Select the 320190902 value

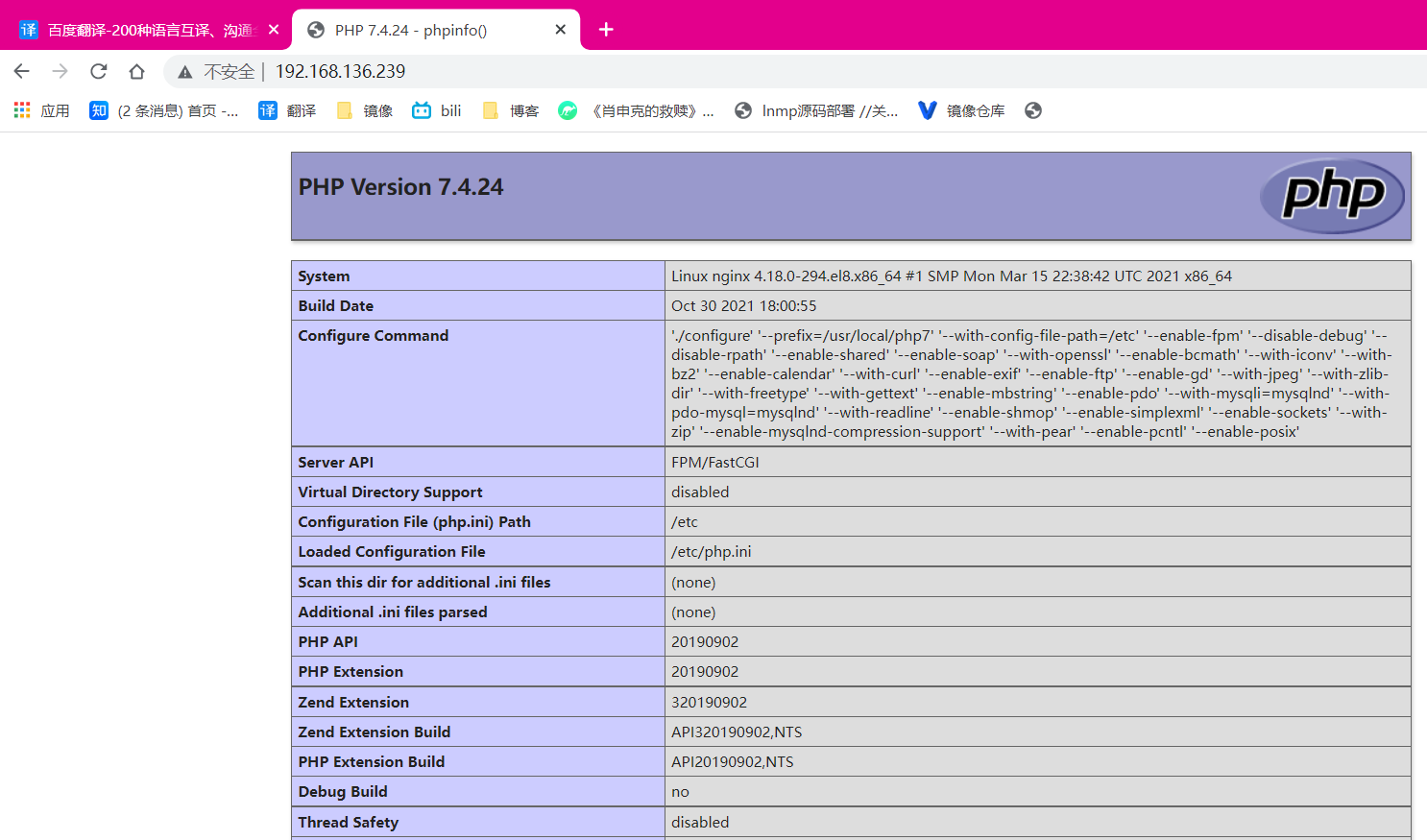[x=710, y=703]
